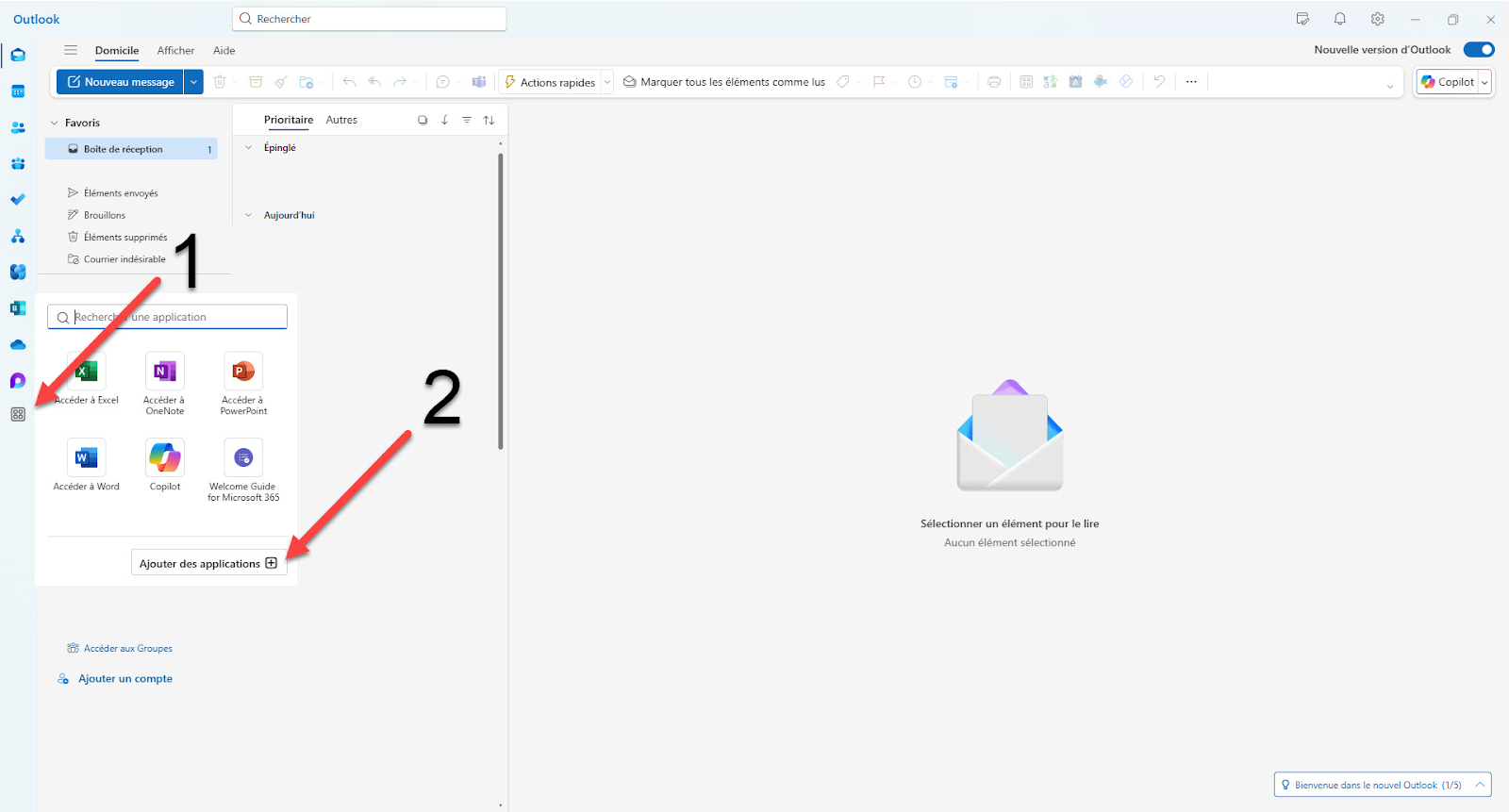Screen dimensions: 1509x812
Task: Open the Excel app icon
Action: [x=86, y=373]
